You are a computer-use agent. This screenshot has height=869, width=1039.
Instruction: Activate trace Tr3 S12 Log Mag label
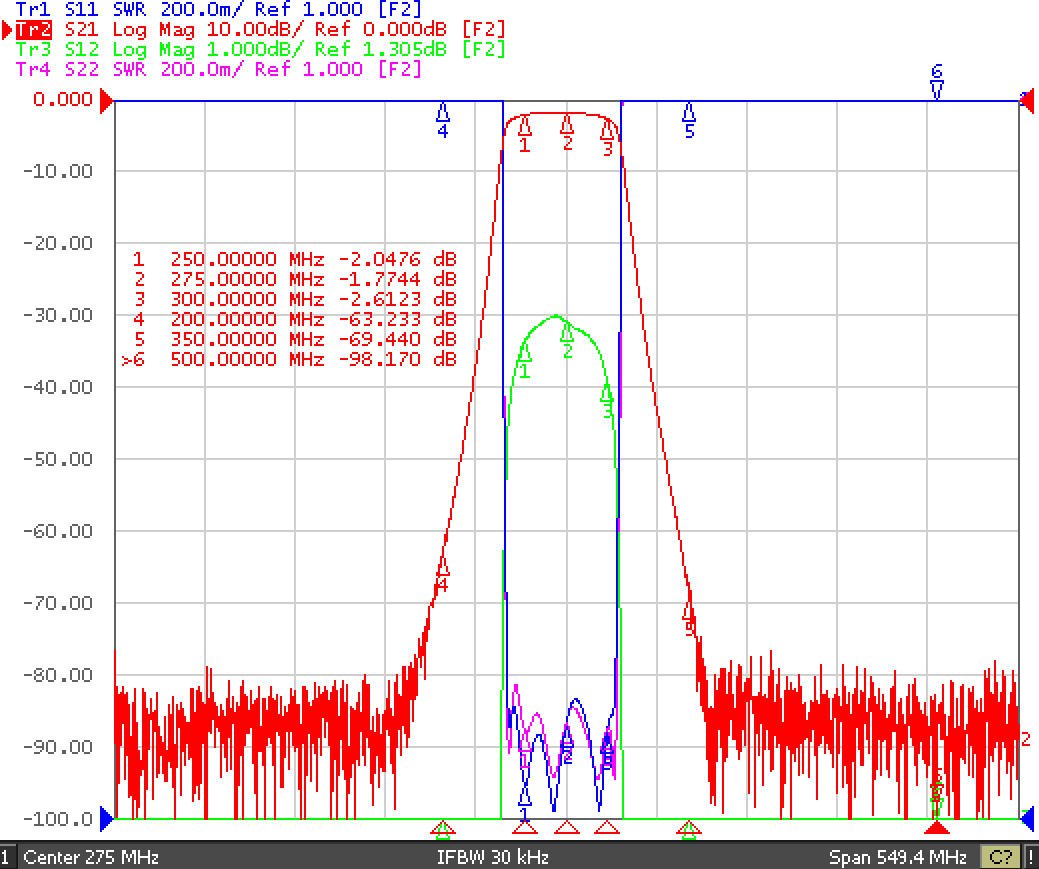pyautogui.click(x=260, y=49)
